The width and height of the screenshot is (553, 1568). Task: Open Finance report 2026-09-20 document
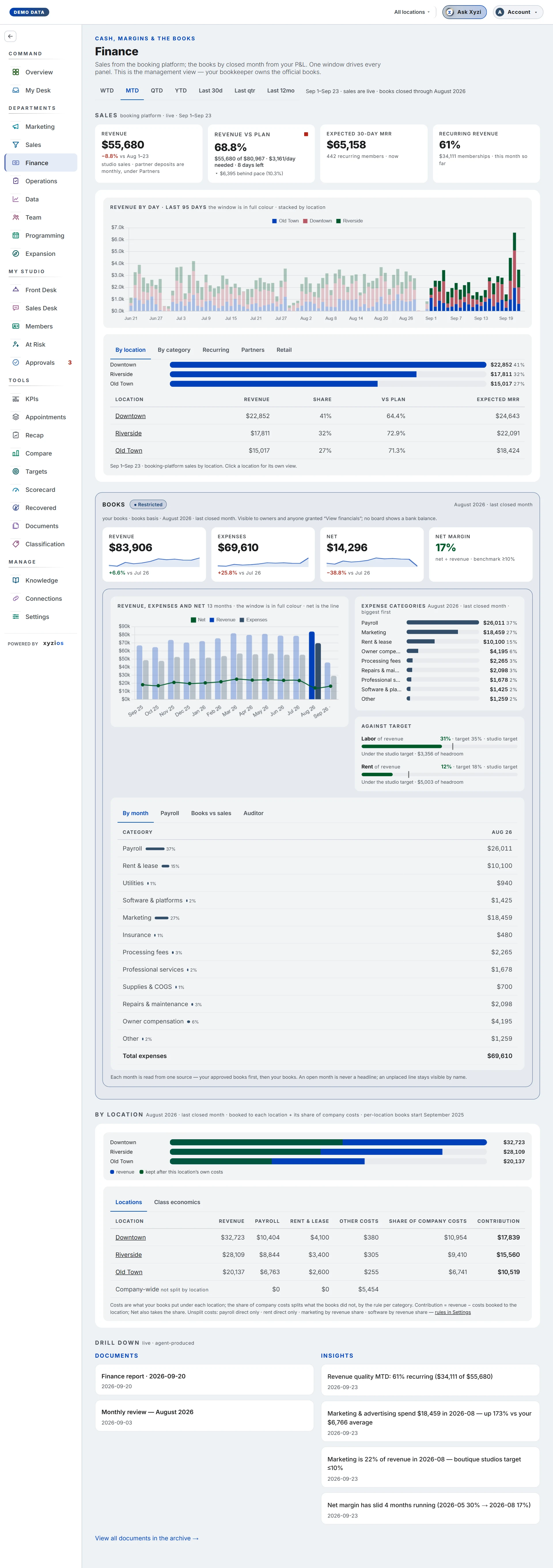click(x=204, y=1379)
